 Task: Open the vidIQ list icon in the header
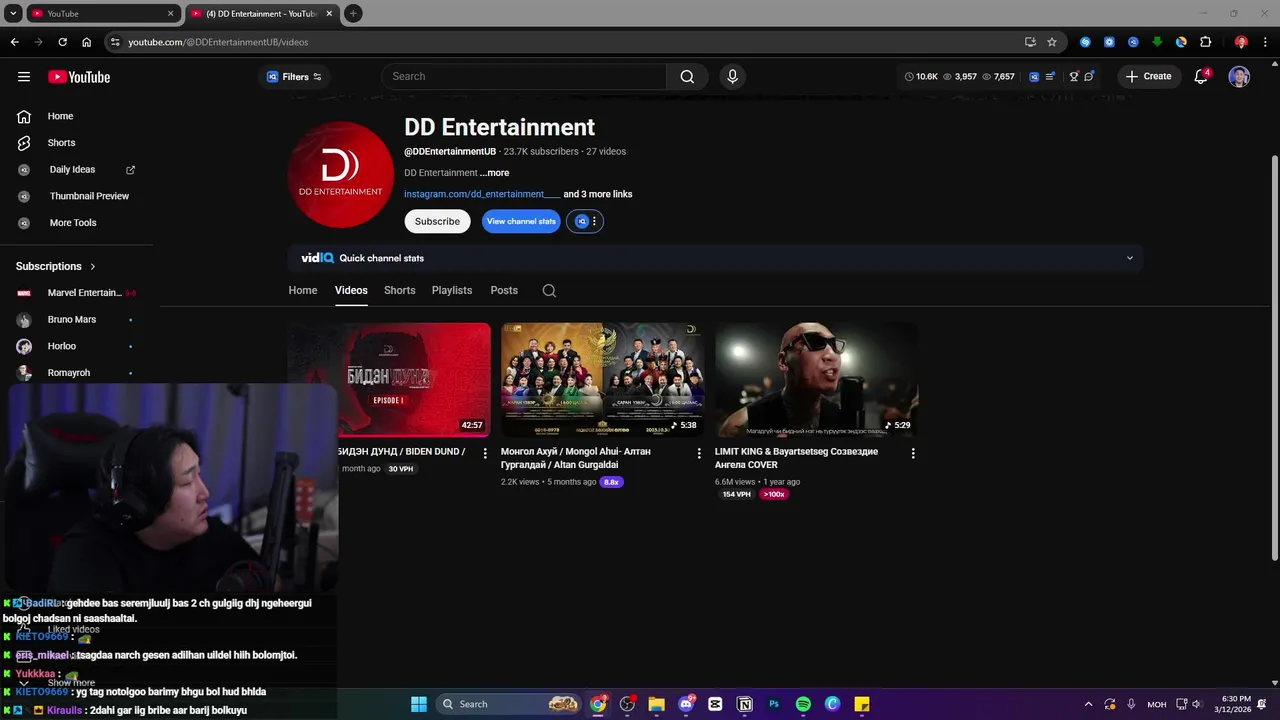pyautogui.click(x=1050, y=77)
